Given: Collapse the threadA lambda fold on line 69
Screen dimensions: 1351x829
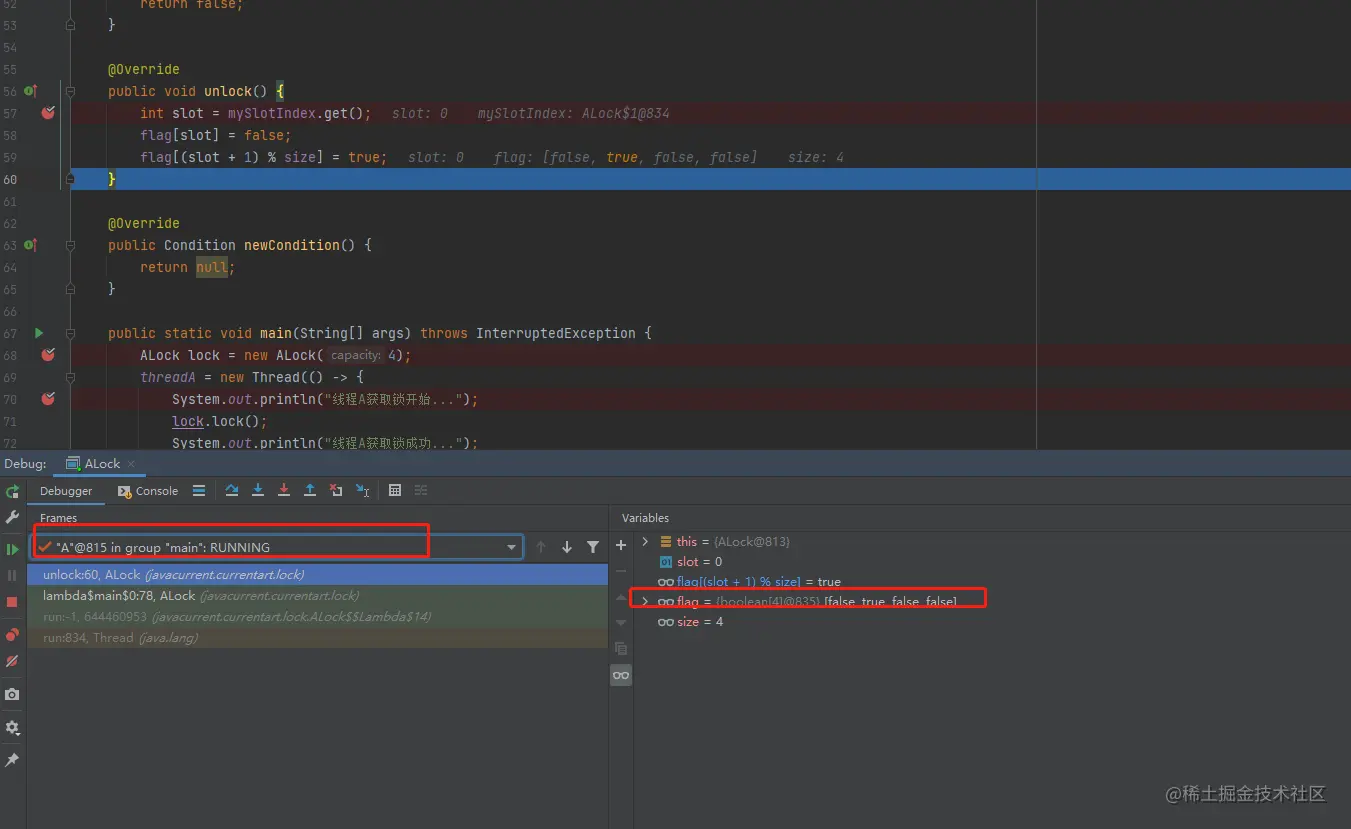Looking at the screenshot, I should tap(70, 377).
